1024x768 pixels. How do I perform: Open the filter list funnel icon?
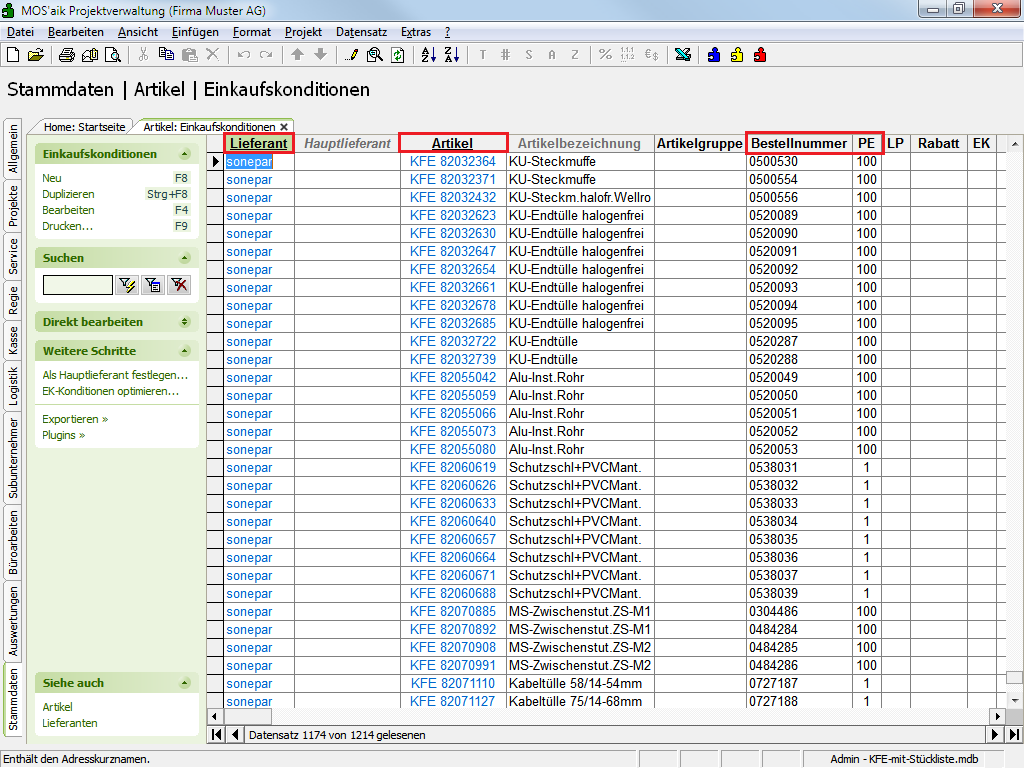point(153,286)
